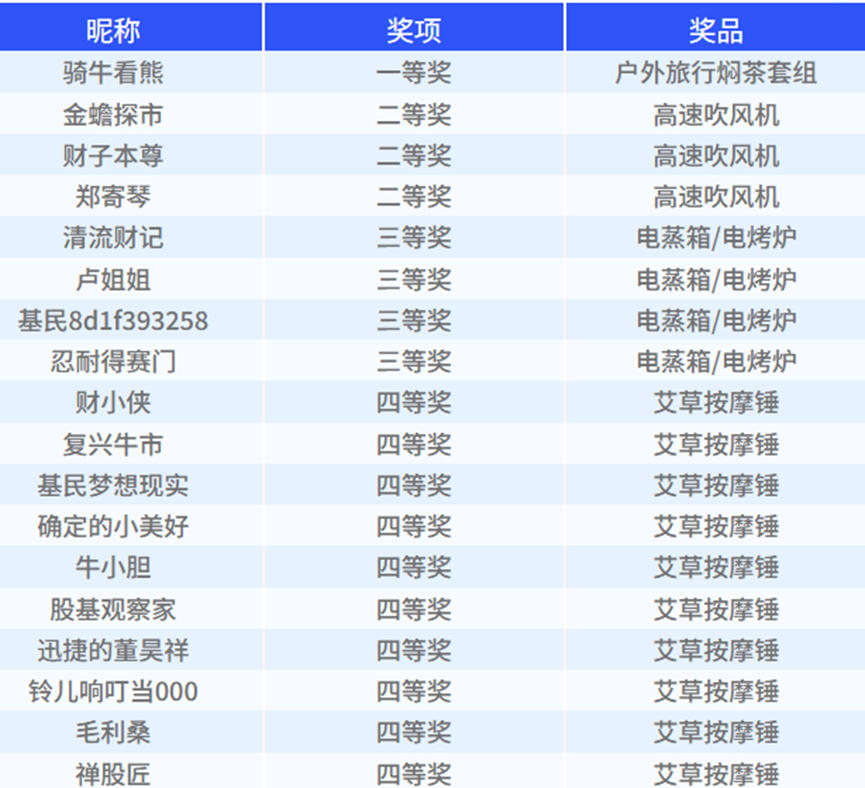Click 高速吹风机 in 郑寄琴 row
This screenshot has width=865, height=788.
pos(716,196)
